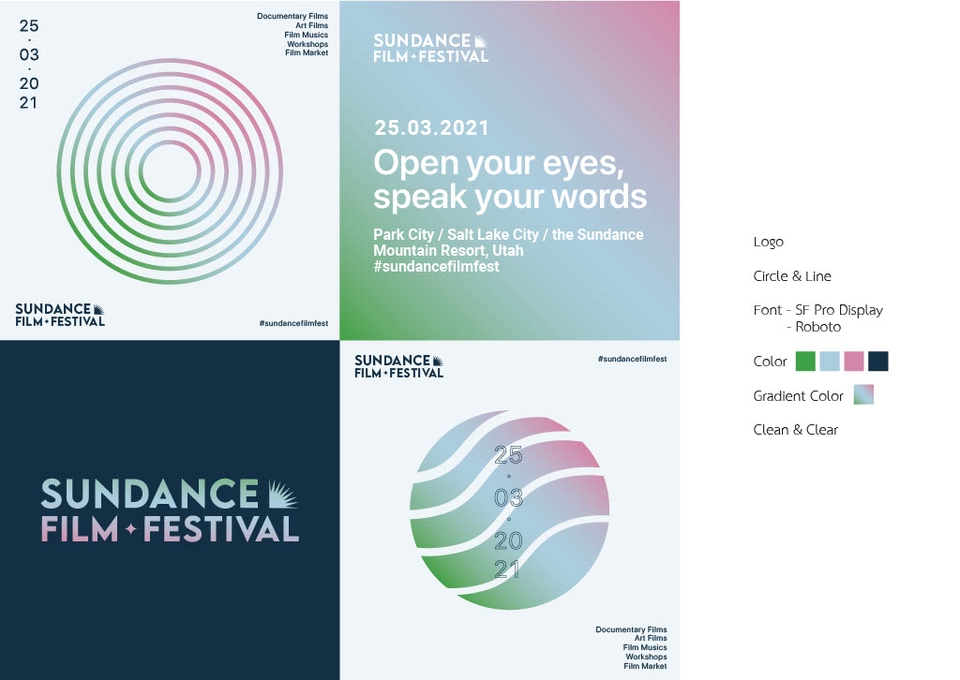Click 'Film Musics' in top-left poster
Image resolution: width=960 pixels, height=680 pixels.
[306, 35]
